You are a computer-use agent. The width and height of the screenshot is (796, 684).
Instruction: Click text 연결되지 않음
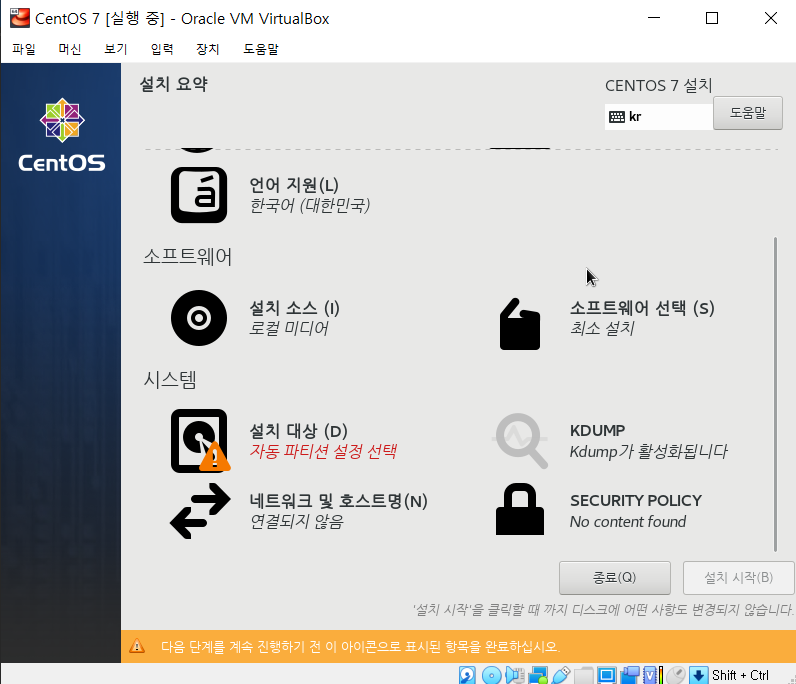point(296,521)
